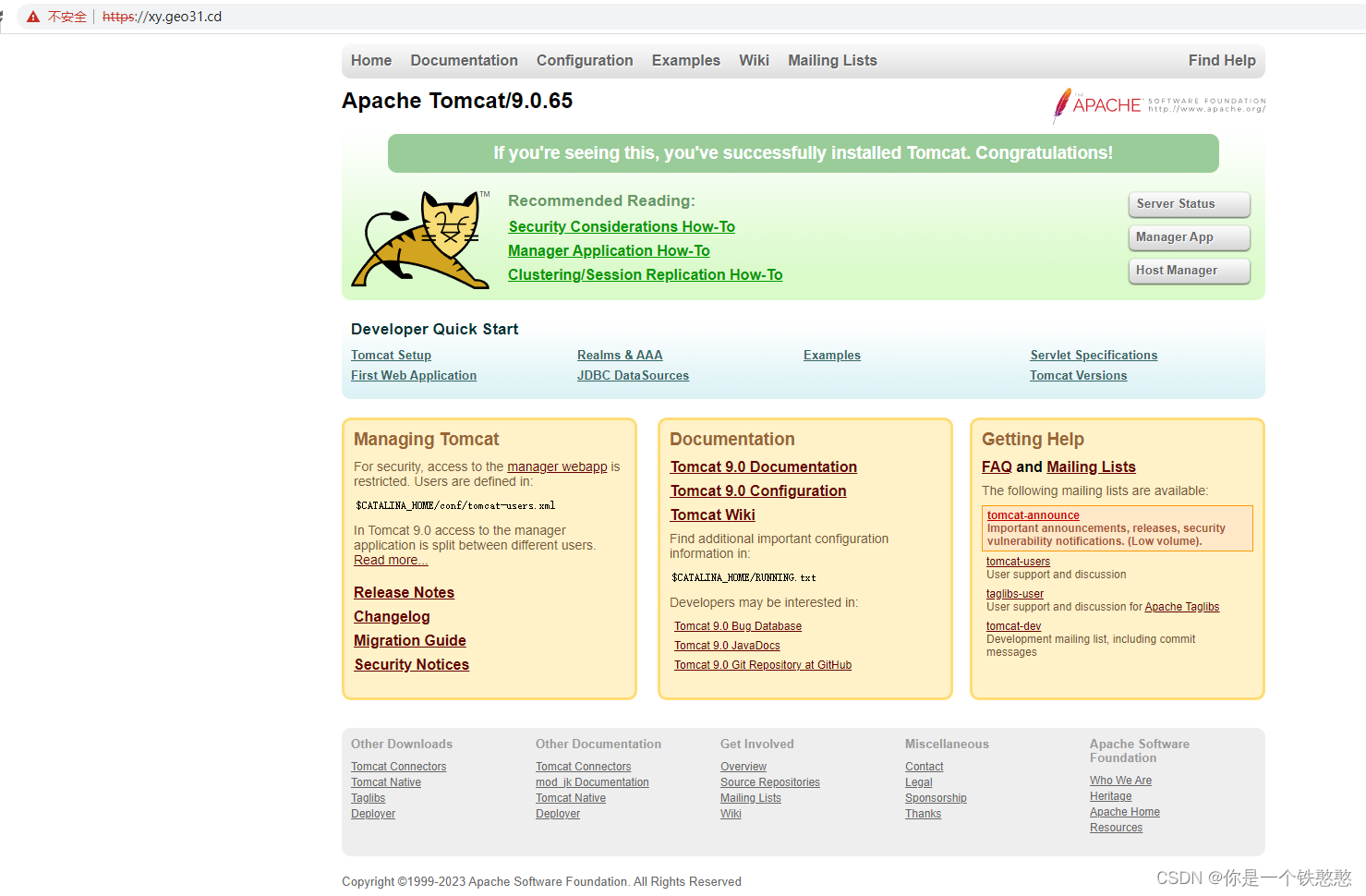Open Wiki link under Get Involved
This screenshot has height=896, width=1366.
(x=731, y=814)
